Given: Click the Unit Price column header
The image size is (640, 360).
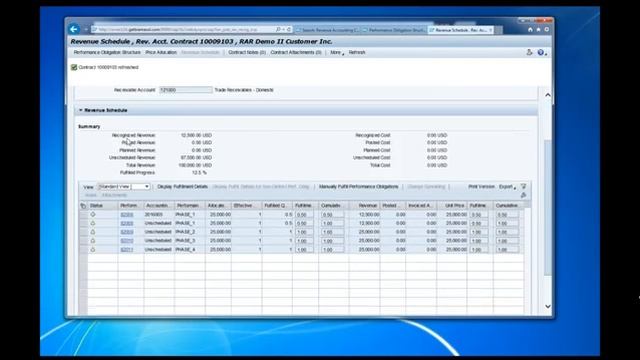Looking at the screenshot, I should (452, 206).
